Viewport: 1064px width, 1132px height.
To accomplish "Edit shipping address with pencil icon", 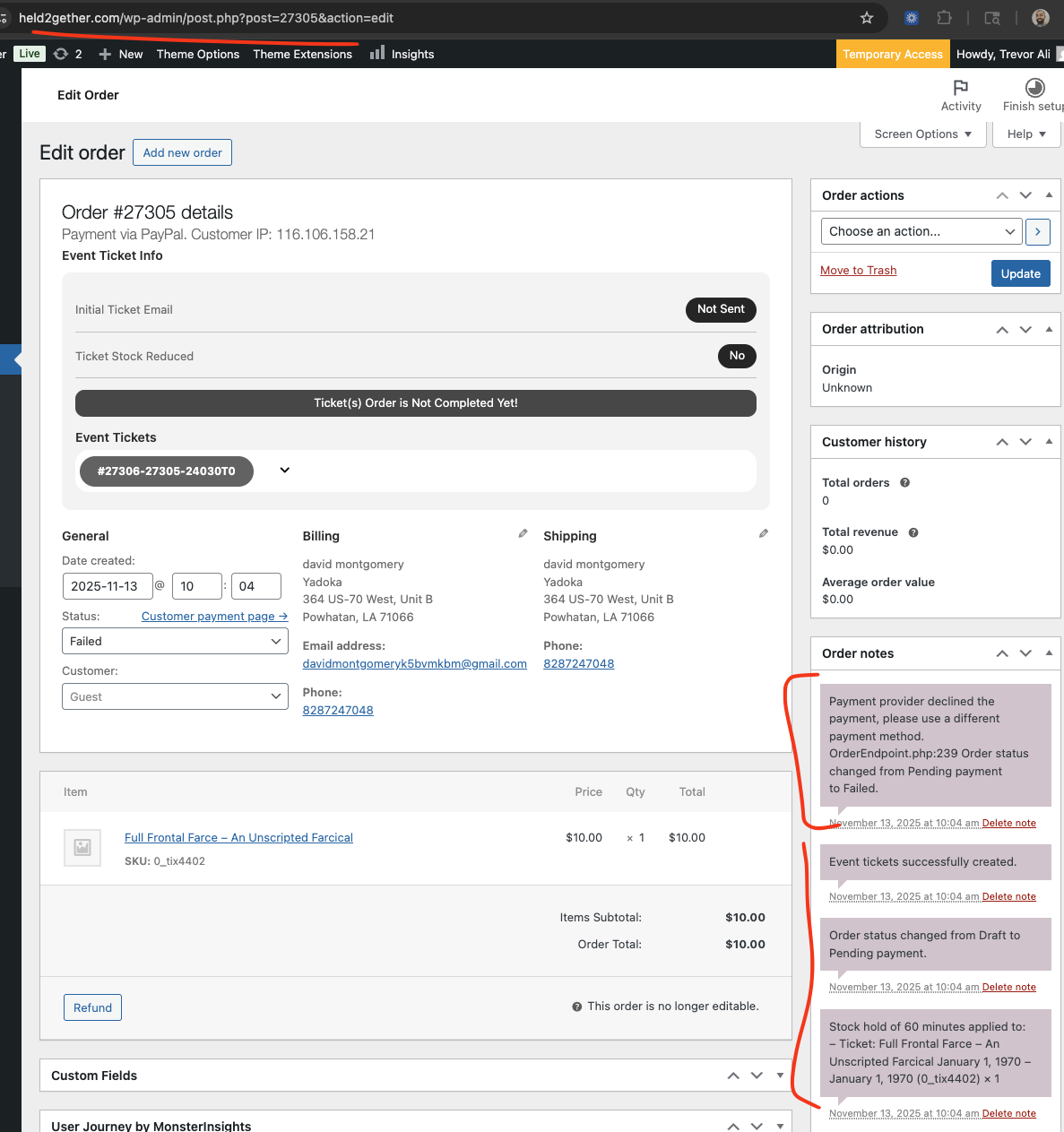I will [x=763, y=534].
